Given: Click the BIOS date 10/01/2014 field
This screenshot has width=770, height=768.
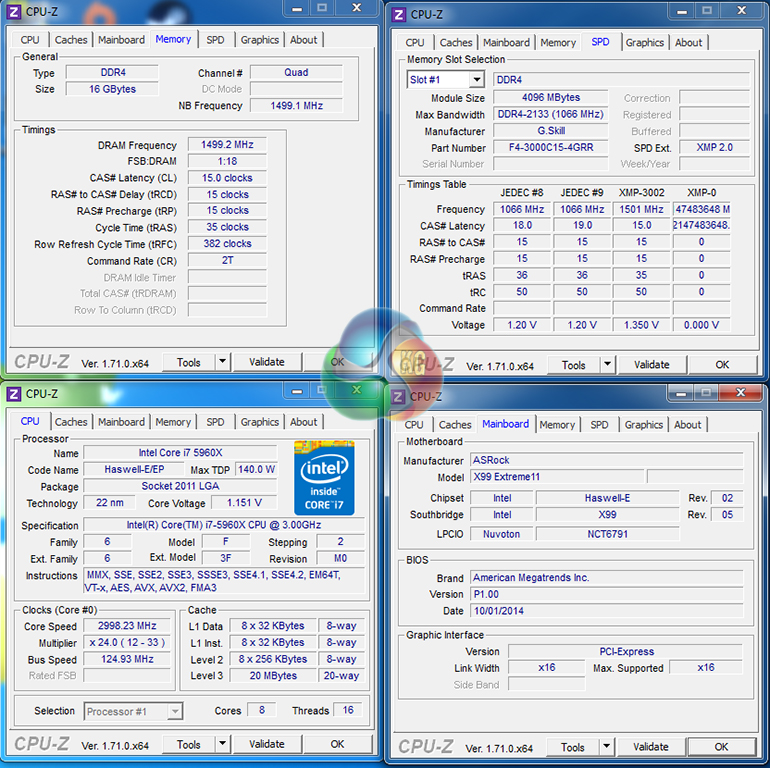Looking at the screenshot, I should click(x=607, y=611).
